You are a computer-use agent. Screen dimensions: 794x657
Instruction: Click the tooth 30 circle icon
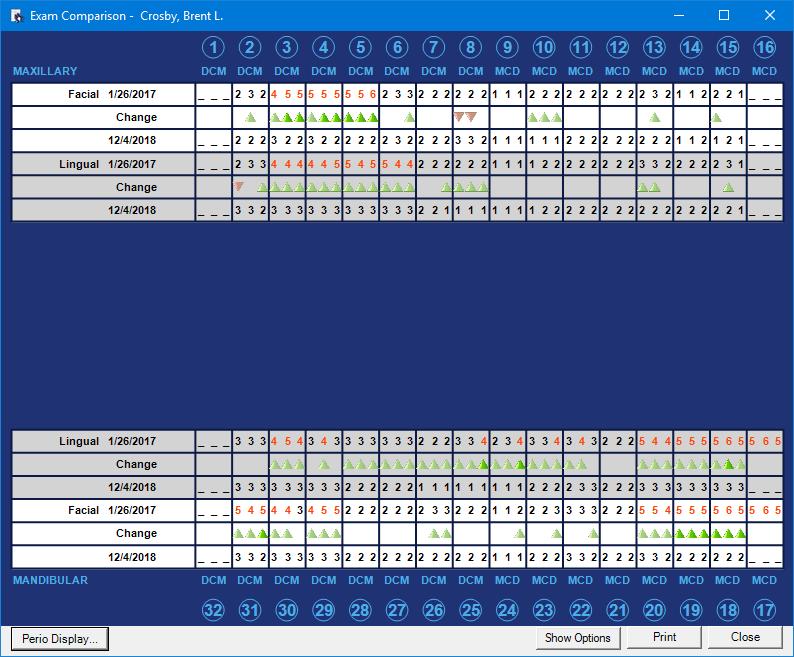[287, 608]
